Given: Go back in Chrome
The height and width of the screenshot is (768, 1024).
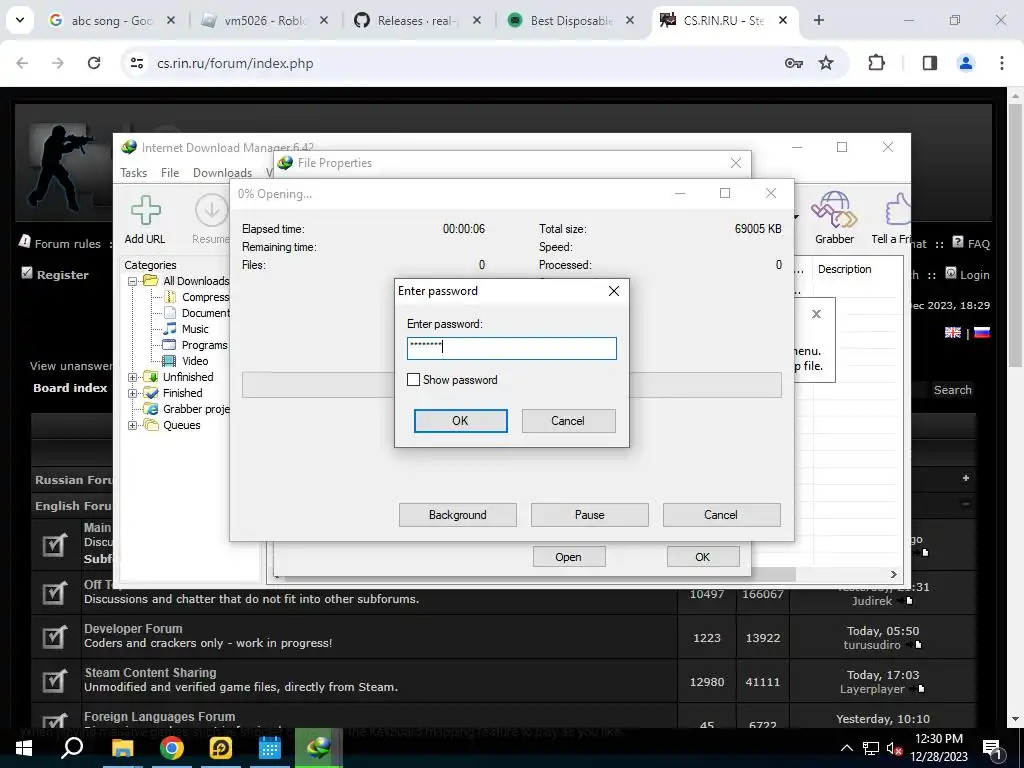Looking at the screenshot, I should tap(22, 63).
